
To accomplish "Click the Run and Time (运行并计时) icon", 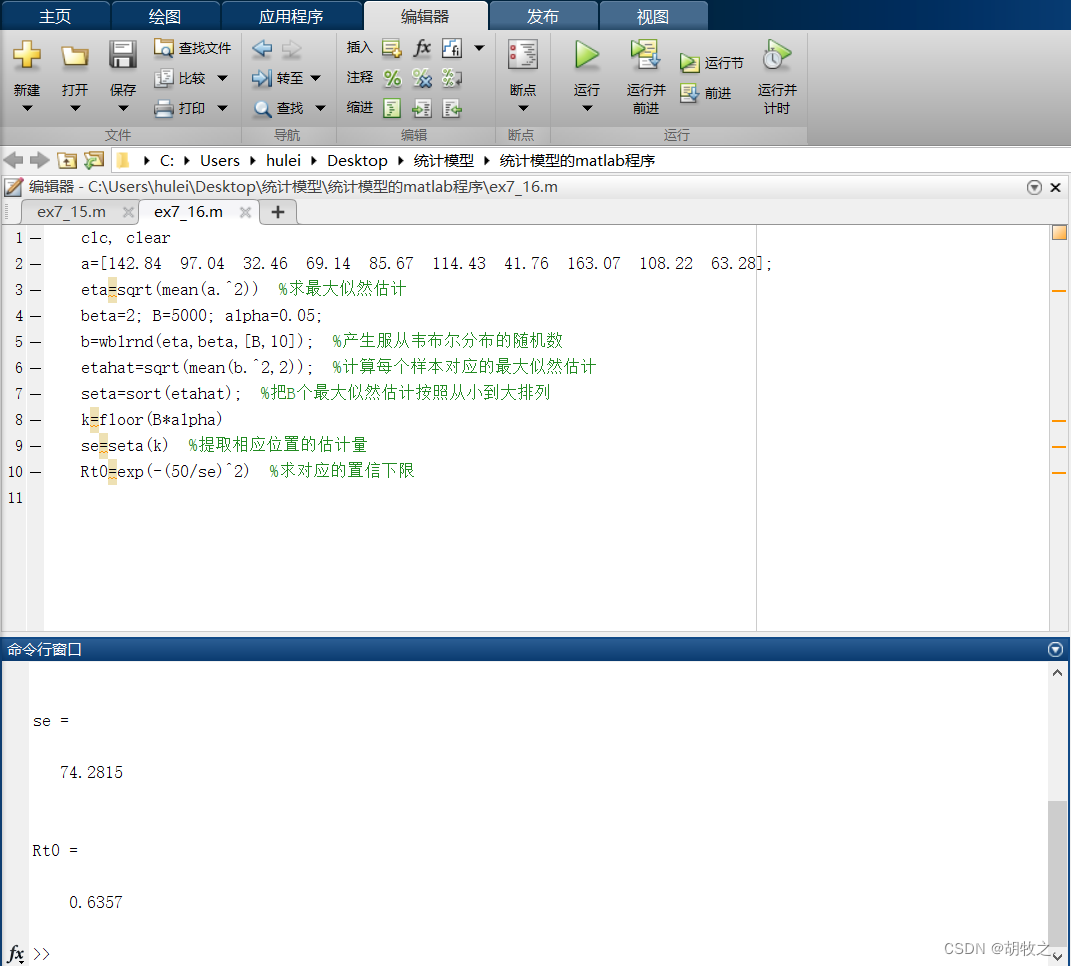I will point(777,55).
